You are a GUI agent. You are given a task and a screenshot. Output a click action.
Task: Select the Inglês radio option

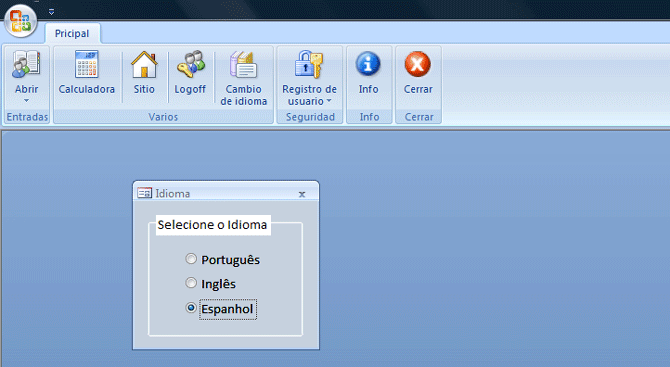coord(191,282)
